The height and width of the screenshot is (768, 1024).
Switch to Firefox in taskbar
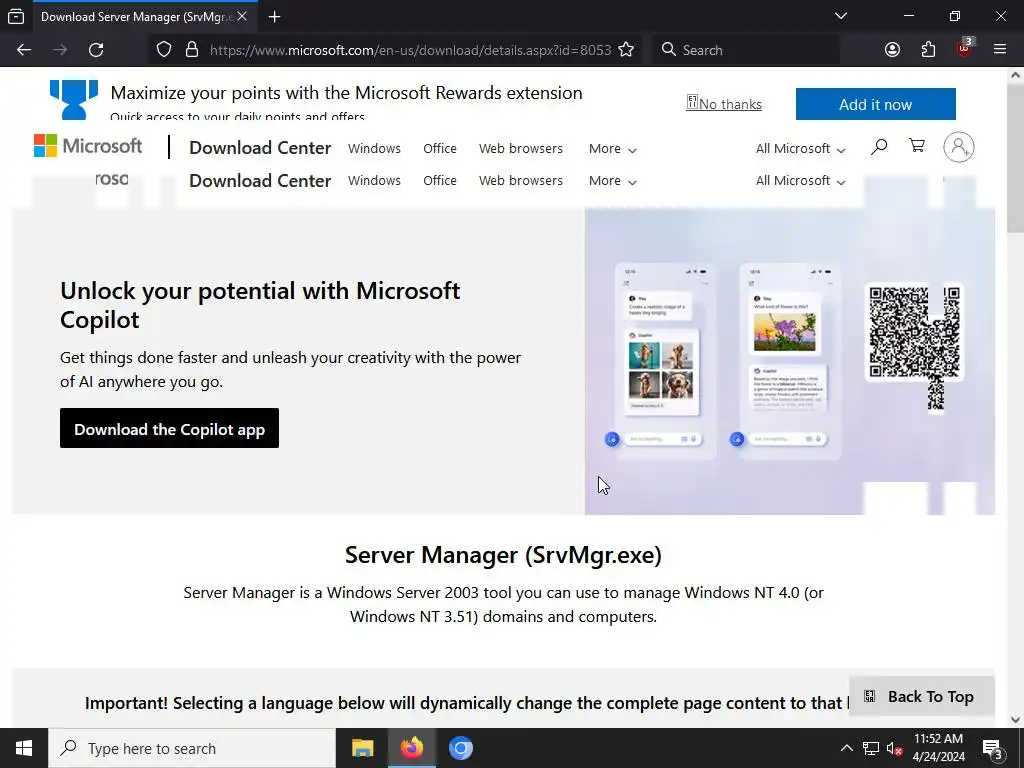(411, 748)
